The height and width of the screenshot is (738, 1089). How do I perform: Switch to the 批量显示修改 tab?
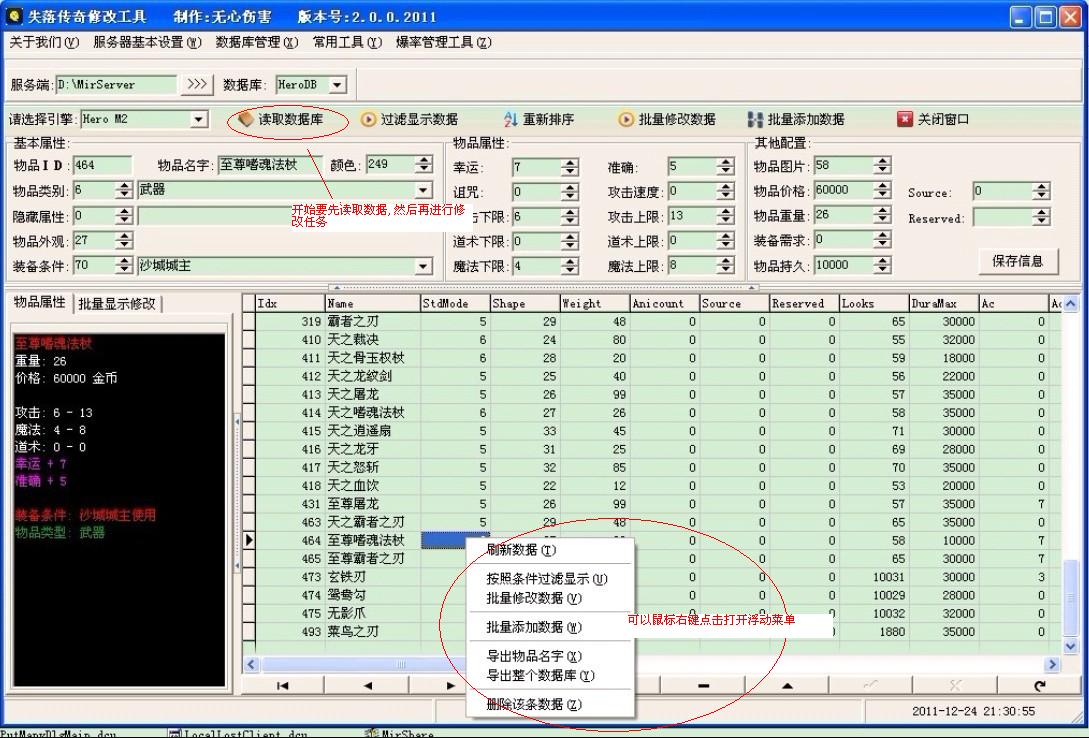[117, 304]
